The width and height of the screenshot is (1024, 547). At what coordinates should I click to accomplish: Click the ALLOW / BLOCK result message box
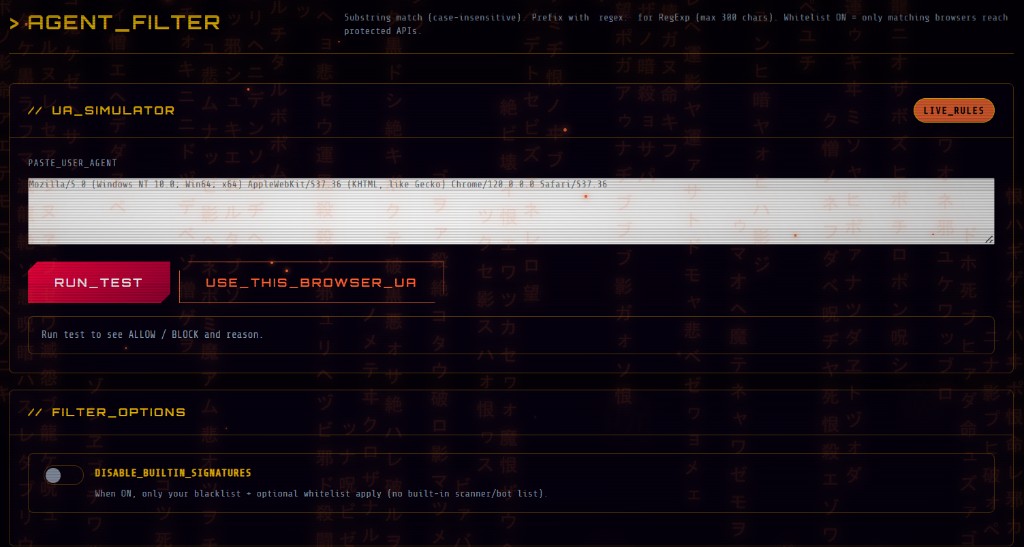click(510, 335)
